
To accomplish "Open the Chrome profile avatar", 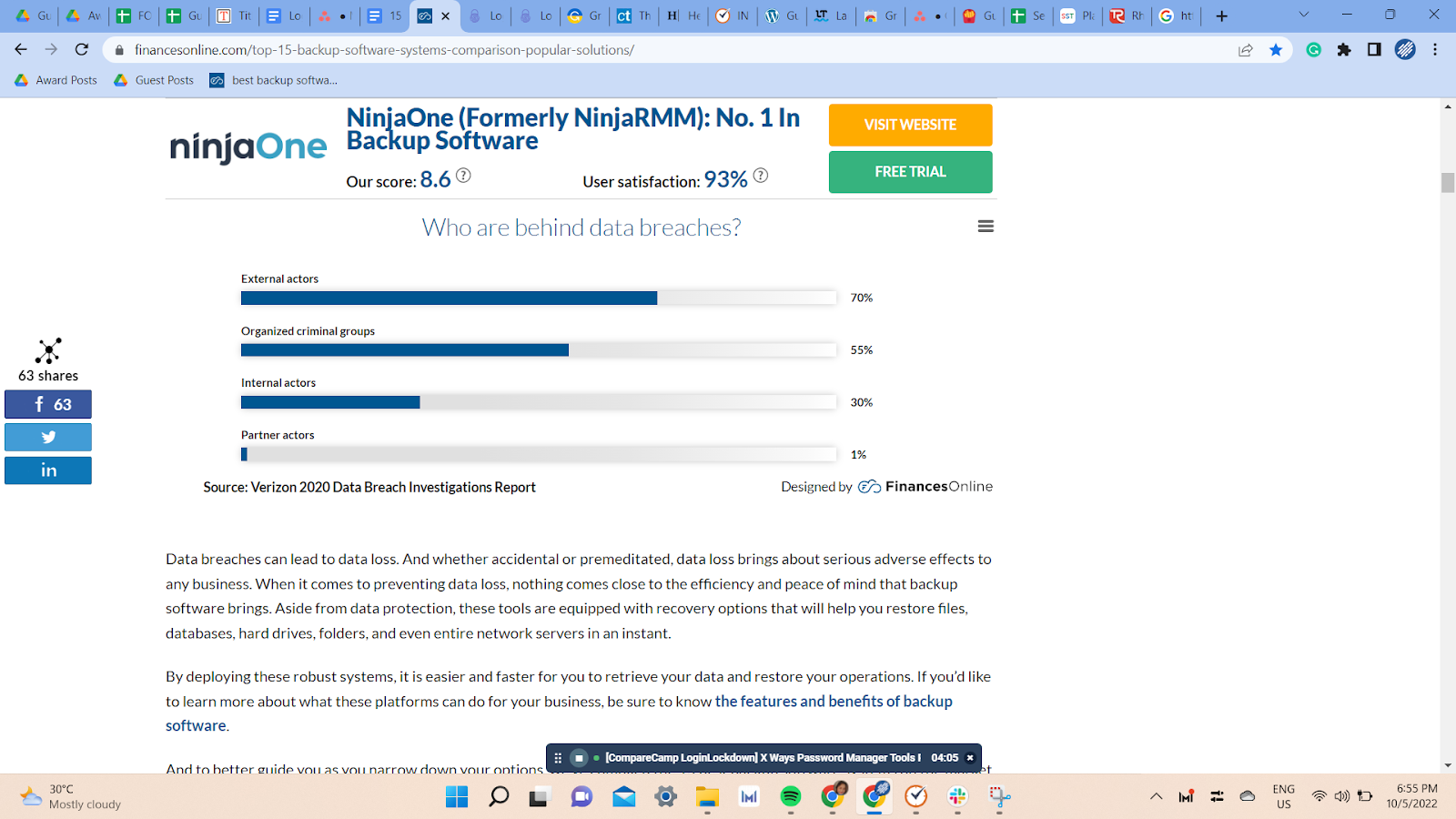I will 1405,50.
